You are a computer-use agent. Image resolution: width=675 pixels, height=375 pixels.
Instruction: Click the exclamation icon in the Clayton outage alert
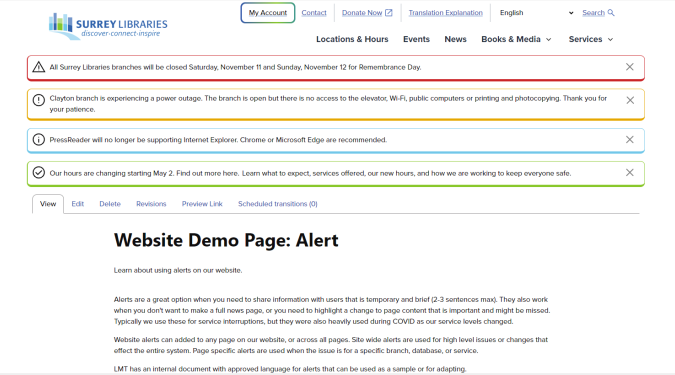(x=39, y=100)
